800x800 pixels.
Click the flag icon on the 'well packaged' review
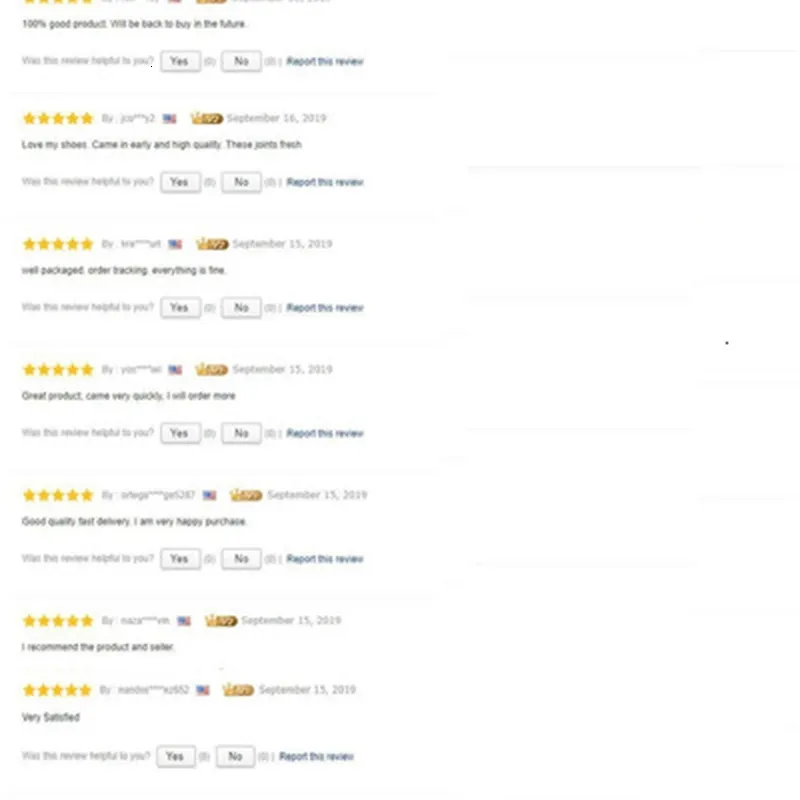[175, 244]
